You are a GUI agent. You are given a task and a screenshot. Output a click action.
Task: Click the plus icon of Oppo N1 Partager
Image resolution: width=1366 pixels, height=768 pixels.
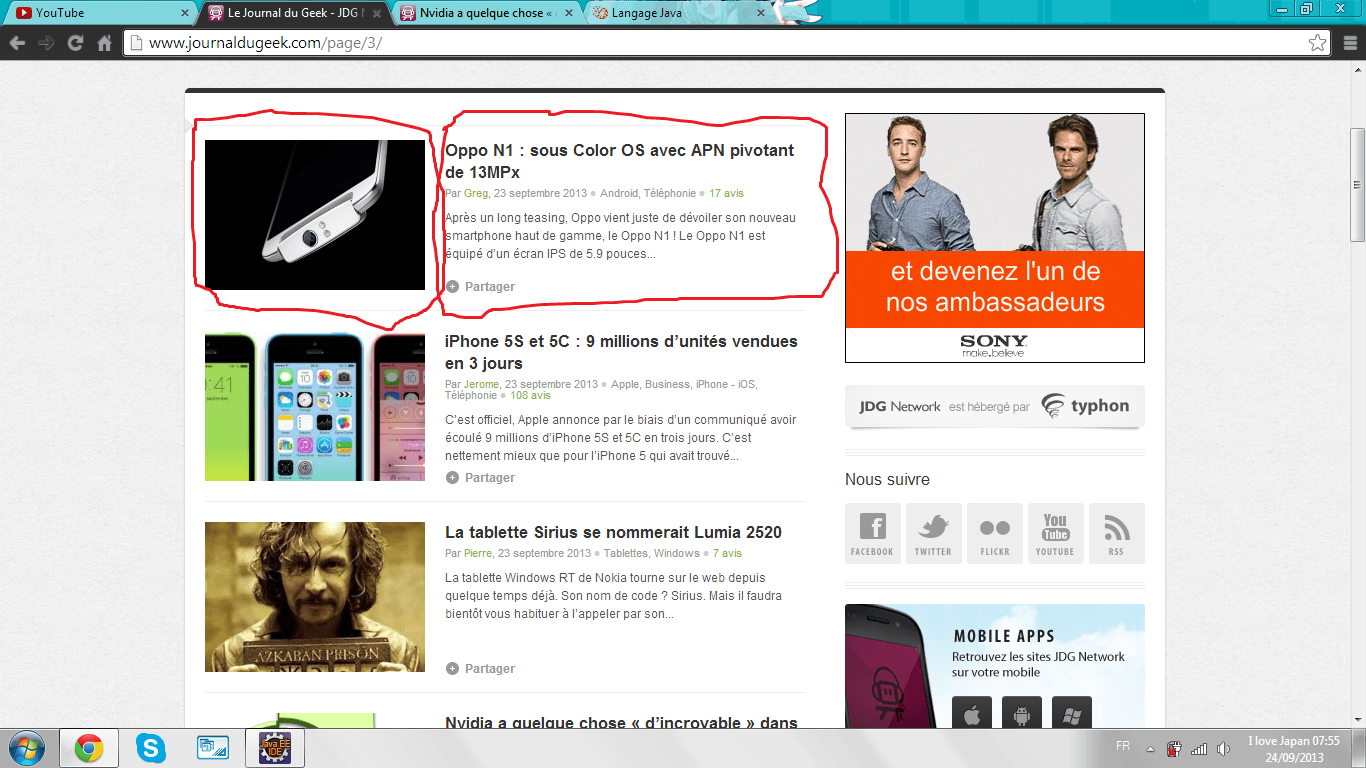point(452,287)
